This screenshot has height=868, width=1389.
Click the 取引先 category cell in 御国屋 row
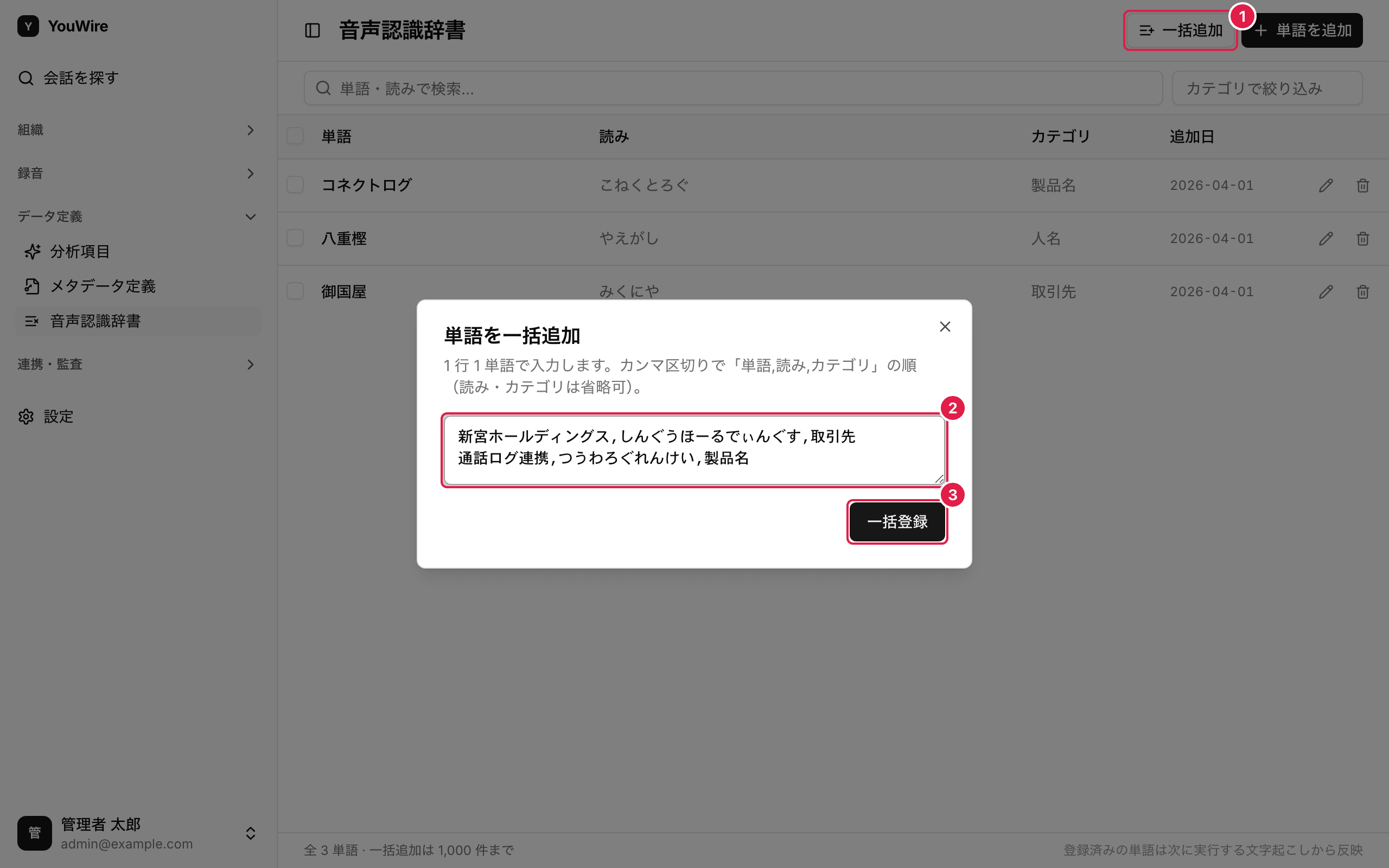(x=1053, y=292)
